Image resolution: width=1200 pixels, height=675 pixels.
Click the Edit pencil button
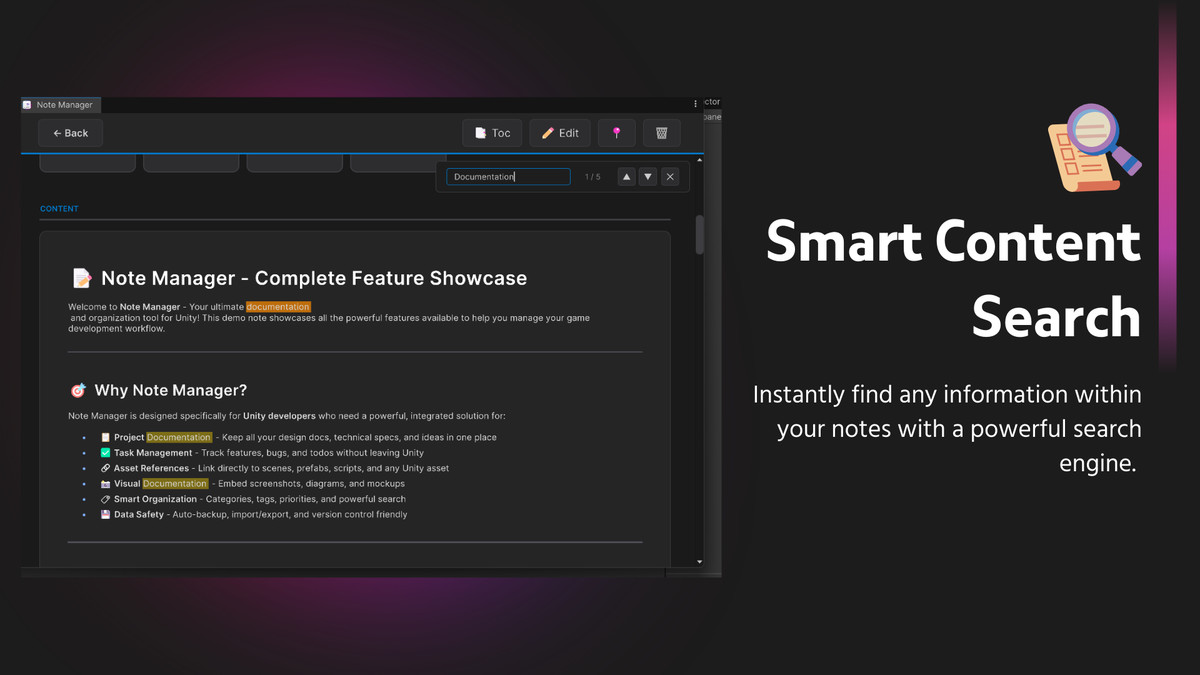560,133
